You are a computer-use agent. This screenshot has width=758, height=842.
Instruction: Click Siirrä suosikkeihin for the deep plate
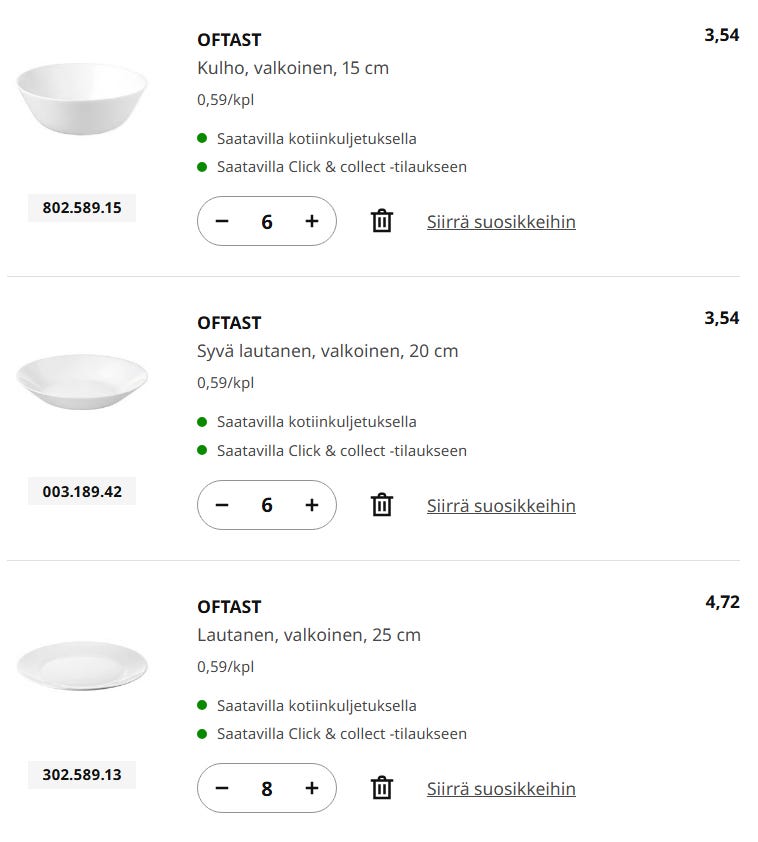coord(501,505)
